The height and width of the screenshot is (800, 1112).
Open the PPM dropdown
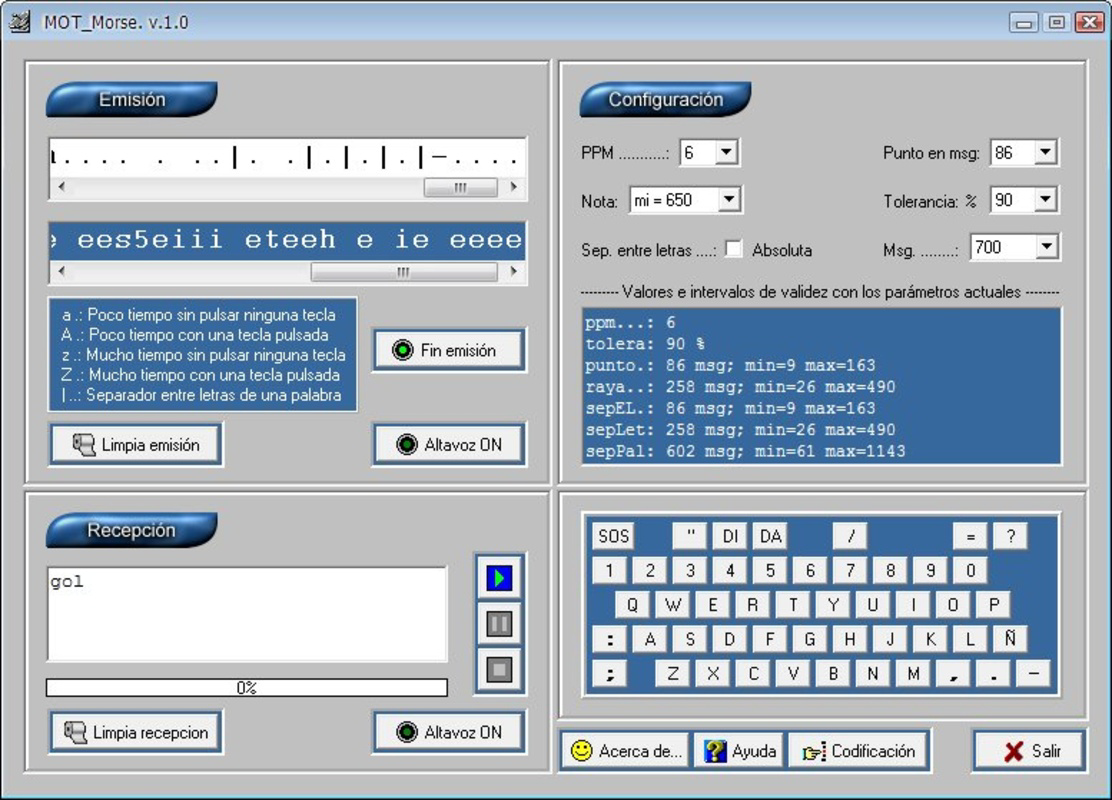coord(726,152)
